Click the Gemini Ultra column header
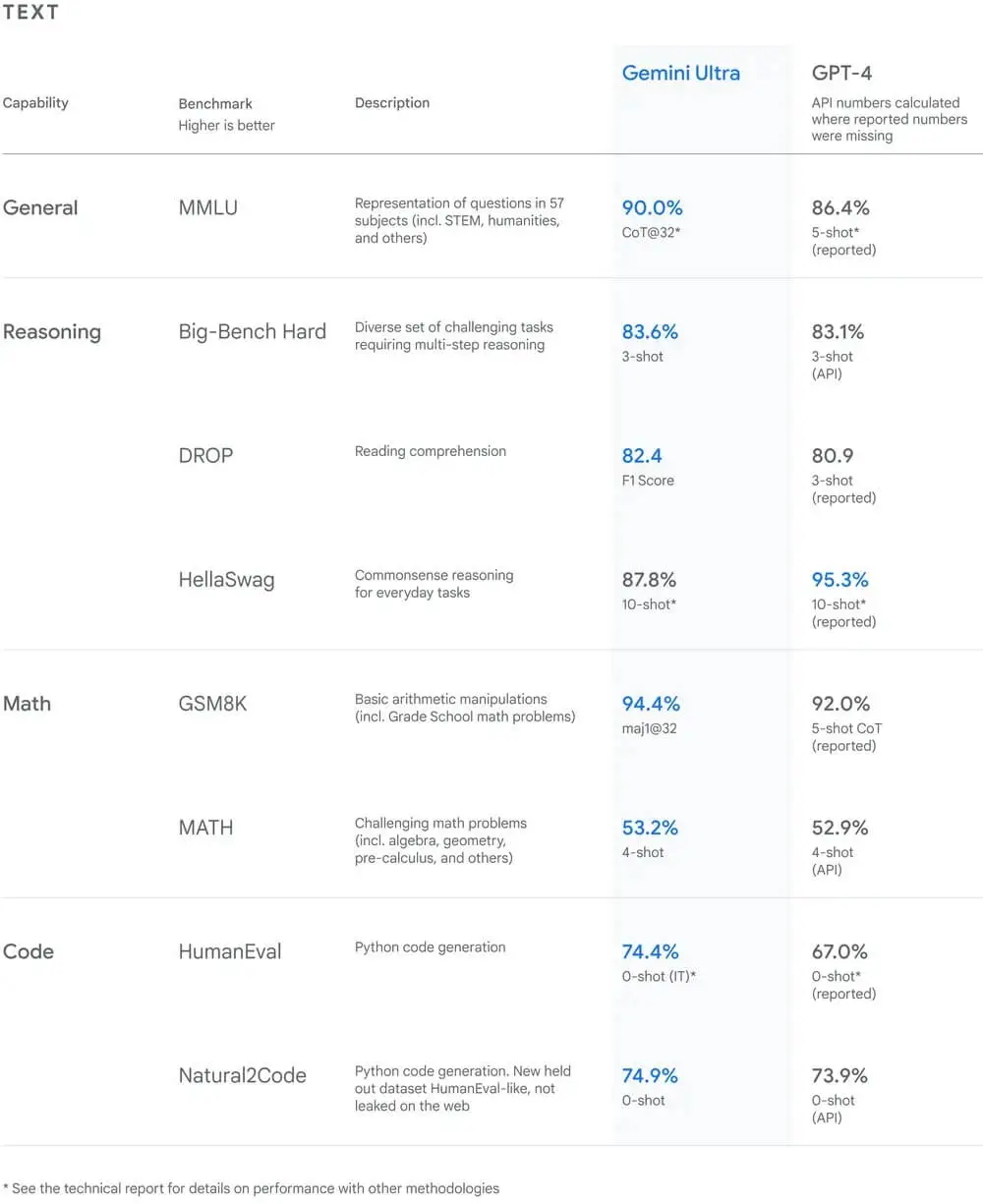 680,73
